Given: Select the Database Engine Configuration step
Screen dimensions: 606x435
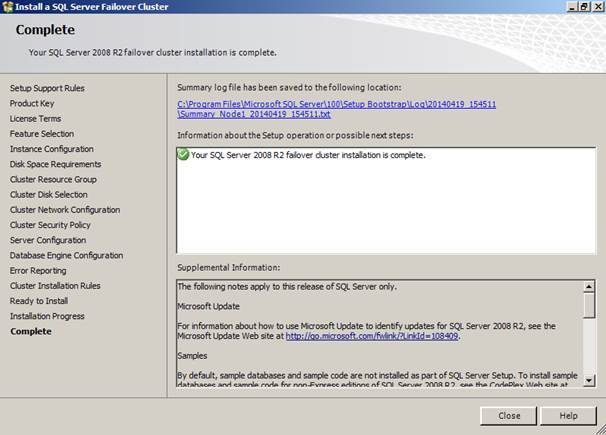Looking at the screenshot, I should pyautogui.click(x=66, y=255).
